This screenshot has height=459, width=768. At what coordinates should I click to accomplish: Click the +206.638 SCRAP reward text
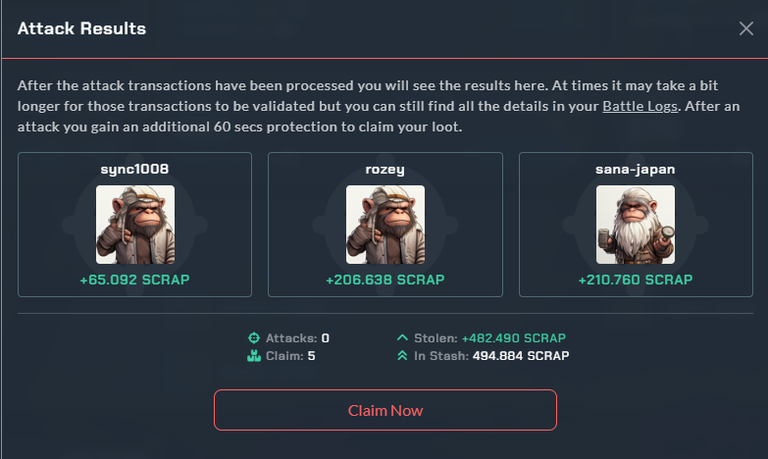[x=385, y=280]
